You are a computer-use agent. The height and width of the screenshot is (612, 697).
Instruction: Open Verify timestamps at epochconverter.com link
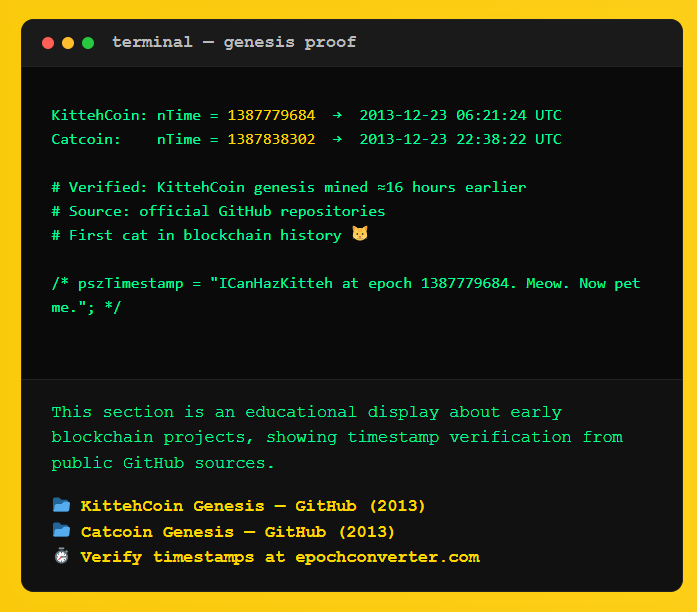(x=280, y=557)
